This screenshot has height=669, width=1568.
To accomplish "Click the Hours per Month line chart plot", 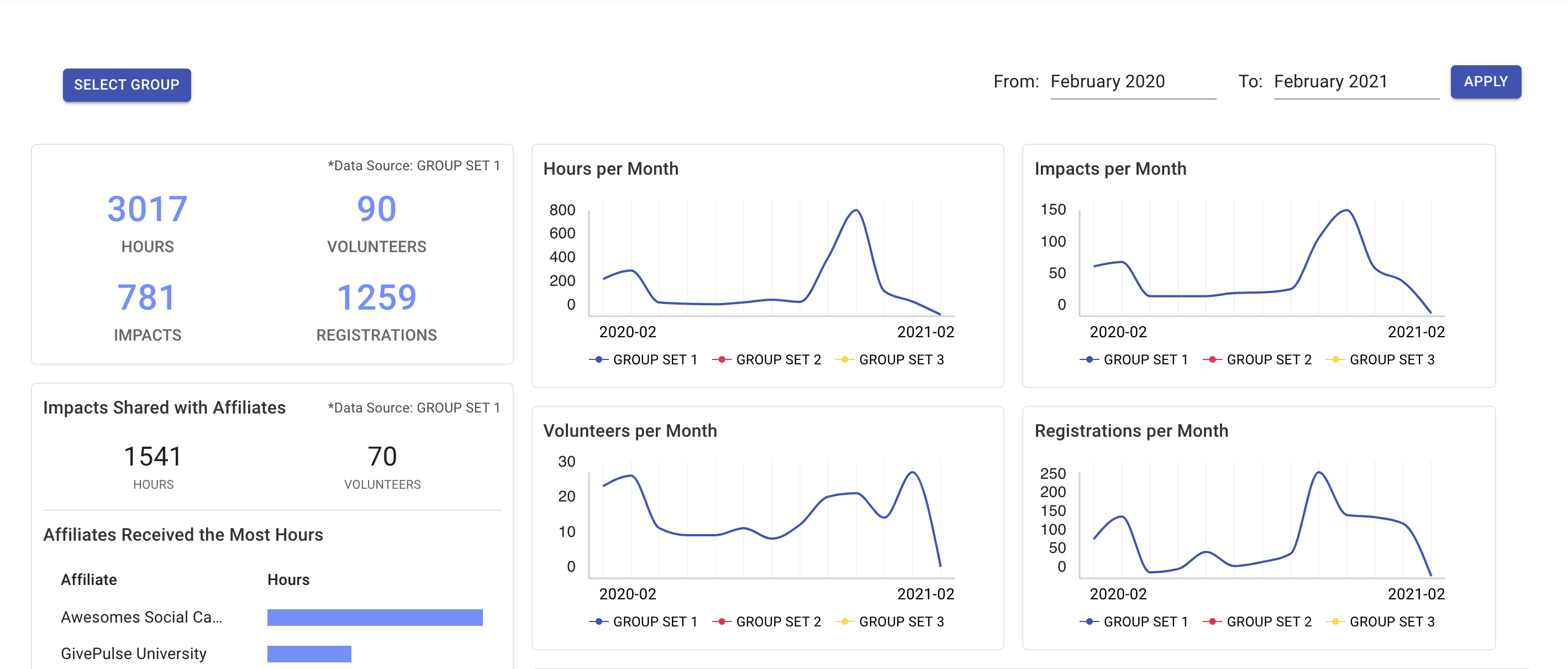I will click(x=771, y=258).
